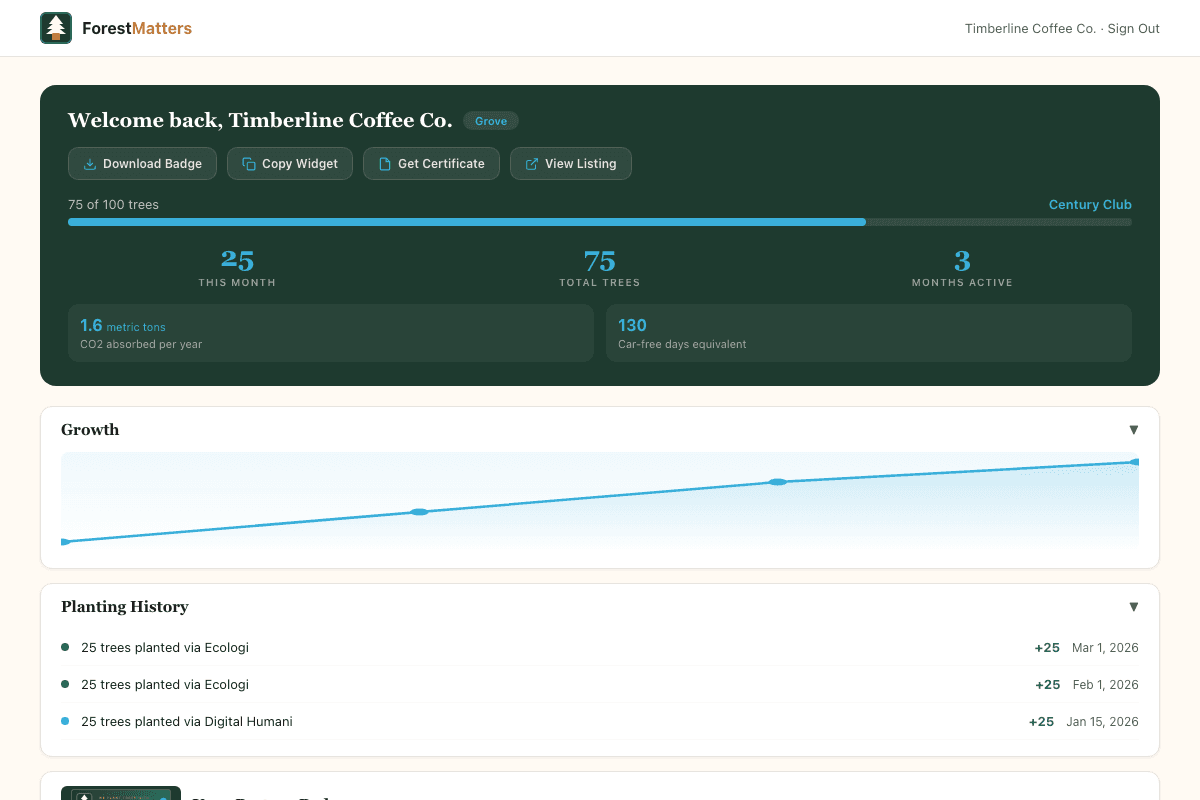Screen dimensions: 1200x800
Task: Click the Download Badge button
Action: click(142, 163)
